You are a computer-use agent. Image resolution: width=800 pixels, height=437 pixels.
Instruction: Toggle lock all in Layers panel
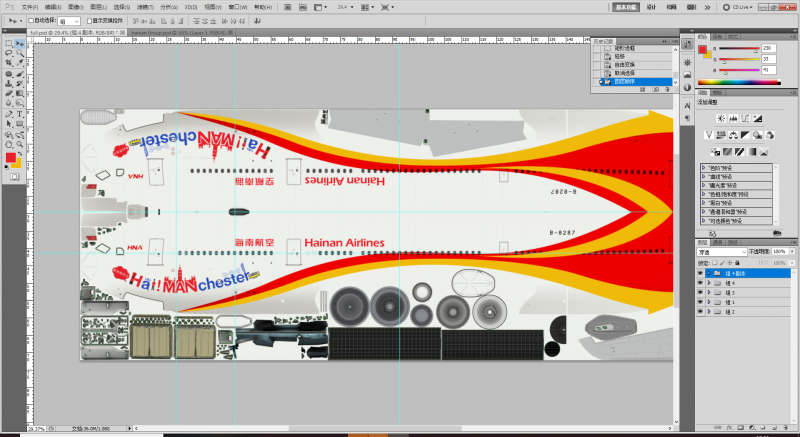point(738,263)
